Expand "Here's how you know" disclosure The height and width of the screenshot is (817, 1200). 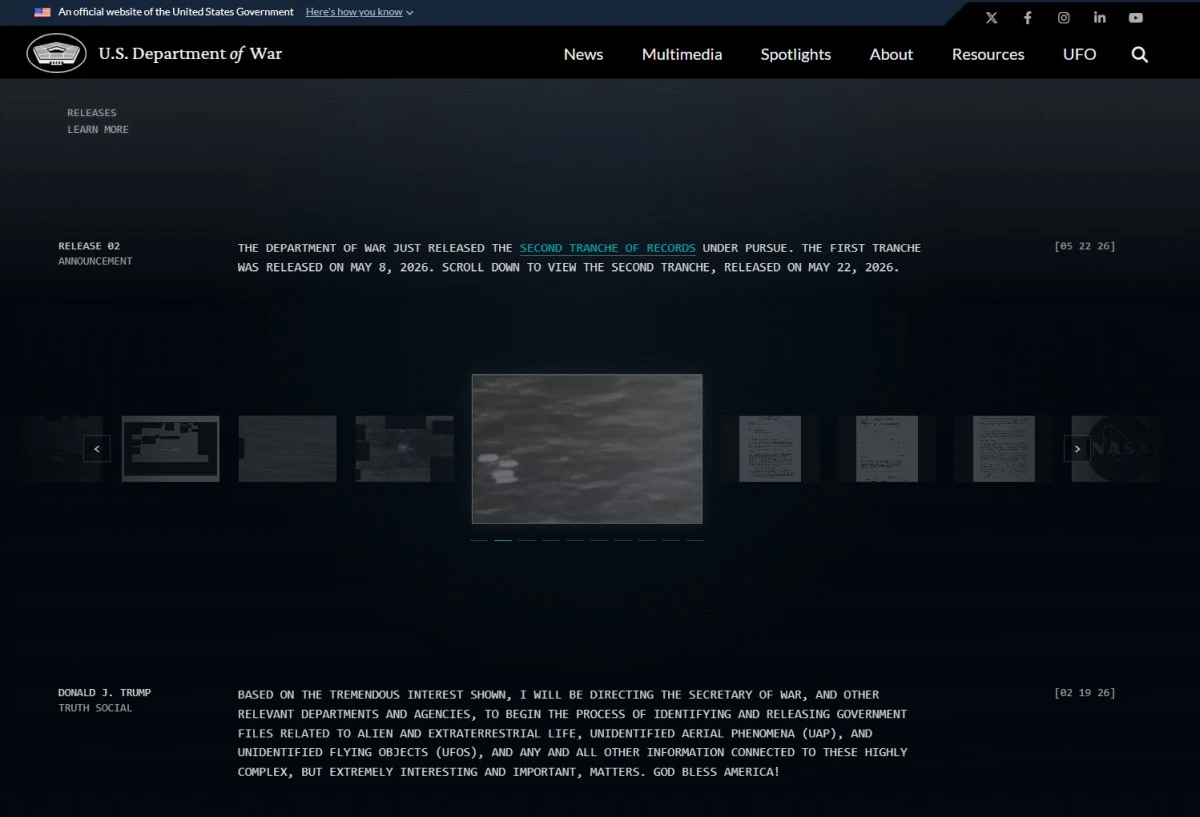click(359, 12)
